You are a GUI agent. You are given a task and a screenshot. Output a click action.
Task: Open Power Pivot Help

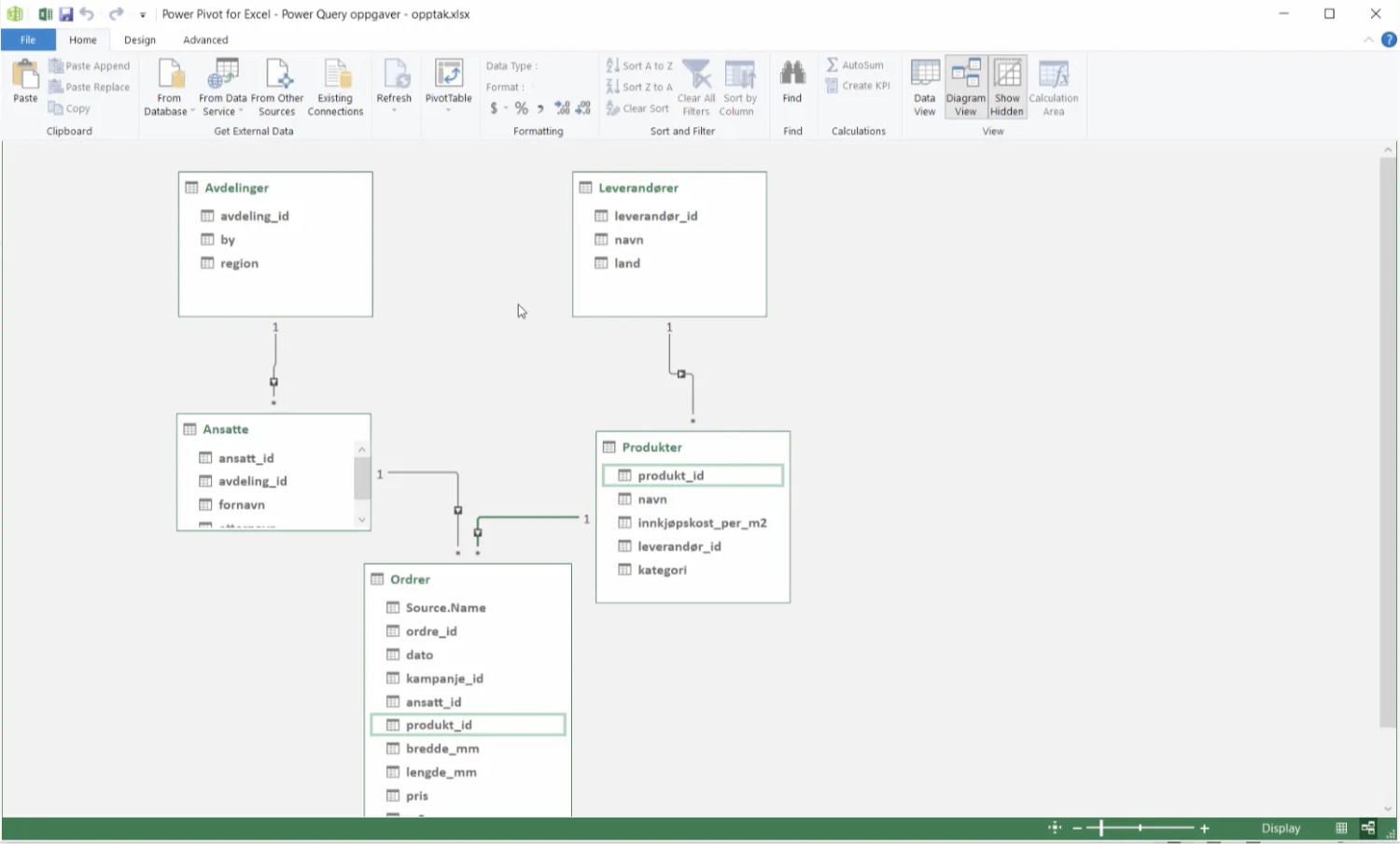pyautogui.click(x=1389, y=39)
